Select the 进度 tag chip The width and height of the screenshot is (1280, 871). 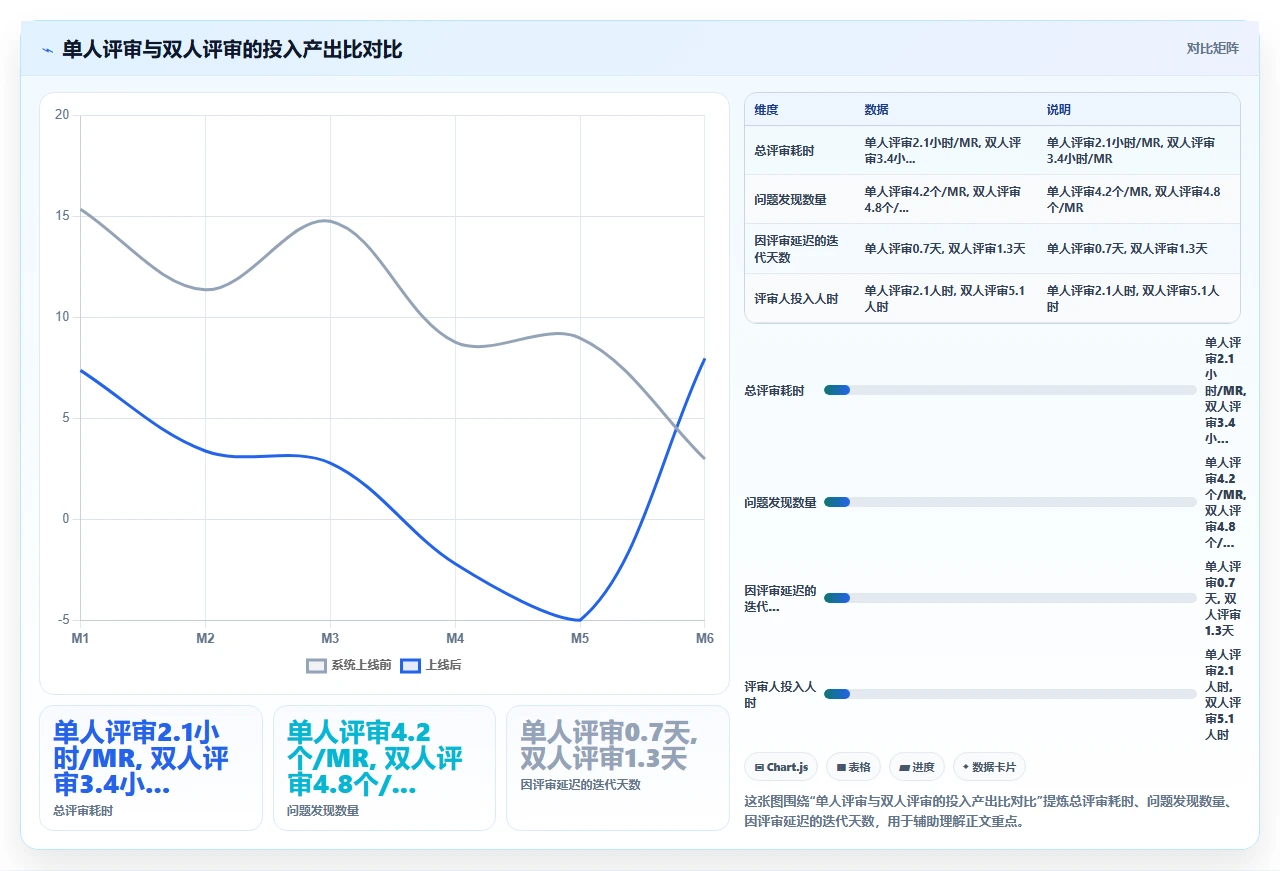click(917, 767)
